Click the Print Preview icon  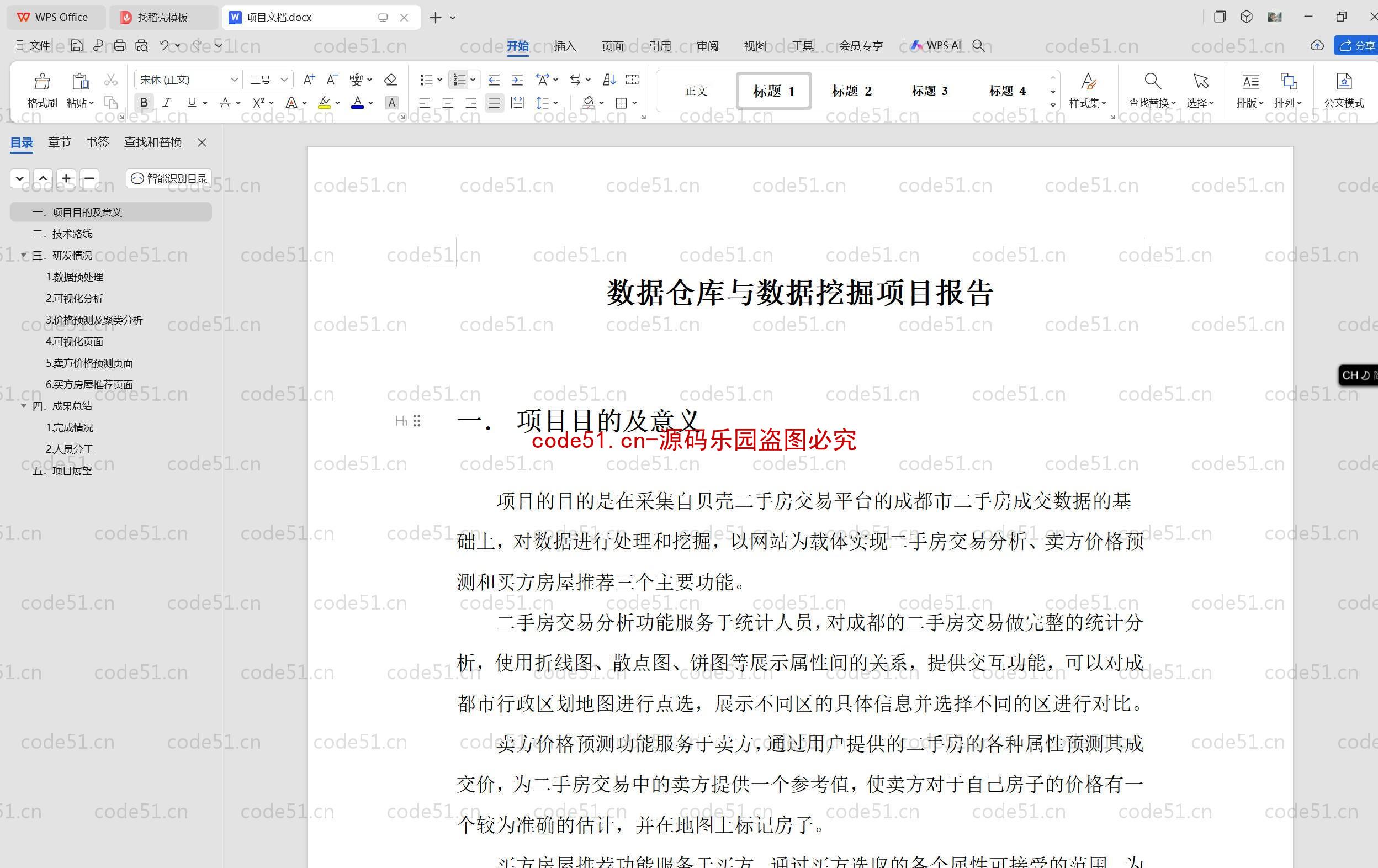point(141,46)
